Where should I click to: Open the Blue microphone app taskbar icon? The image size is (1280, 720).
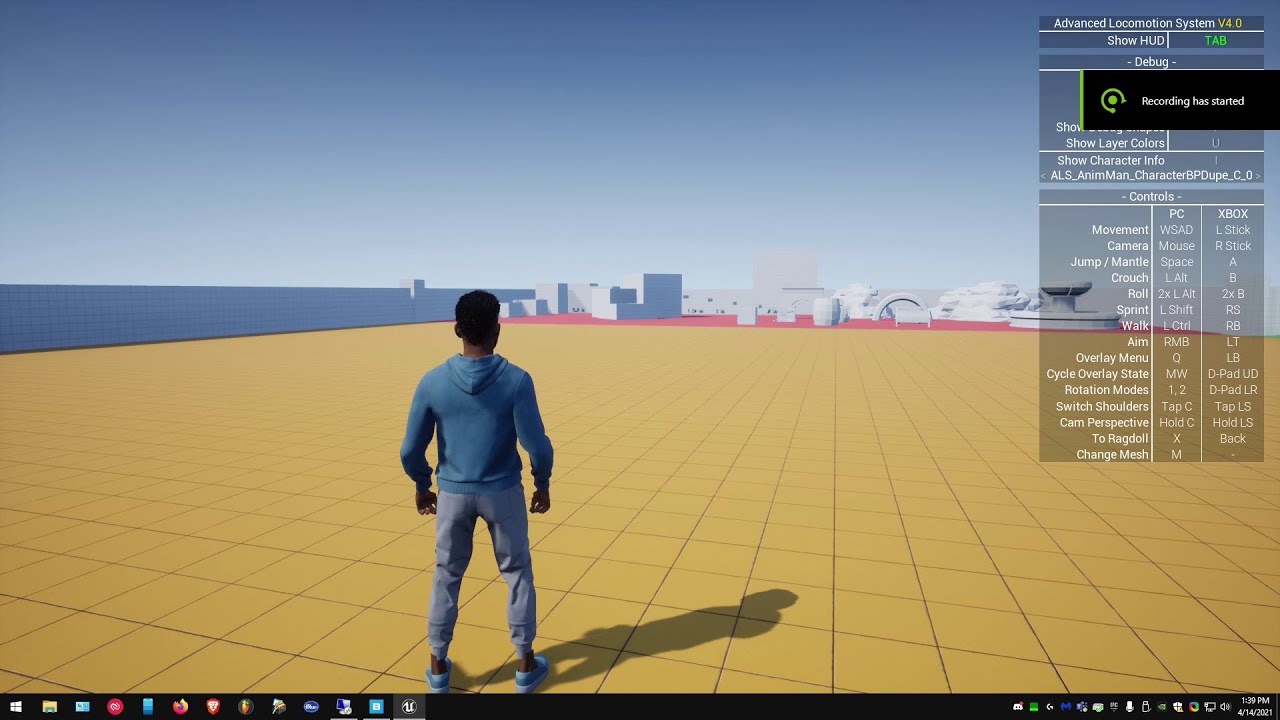pyautogui.click(x=311, y=707)
